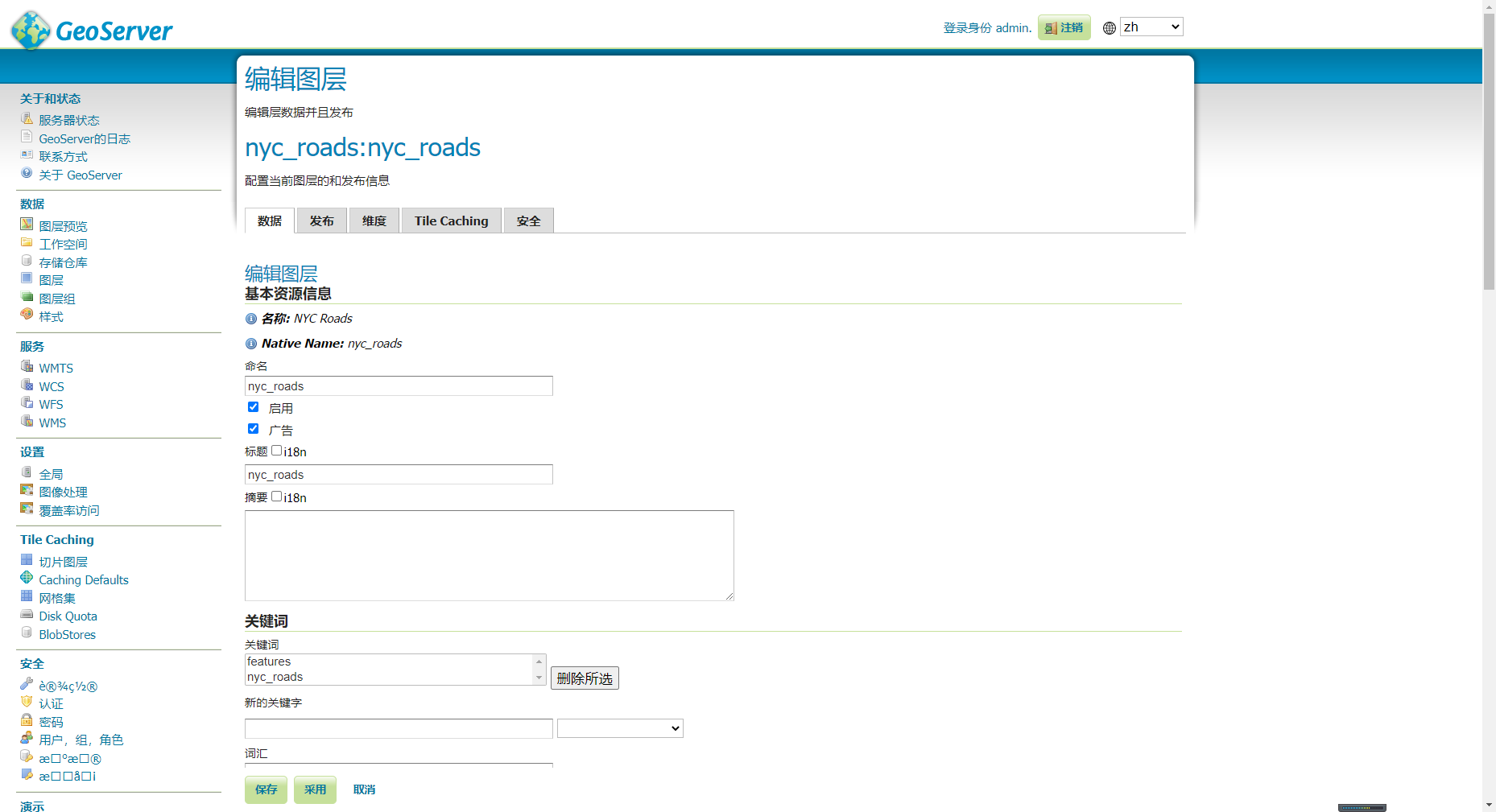Click the gridsets icon (网格集)
This screenshot has width=1496, height=812.
tap(27, 596)
